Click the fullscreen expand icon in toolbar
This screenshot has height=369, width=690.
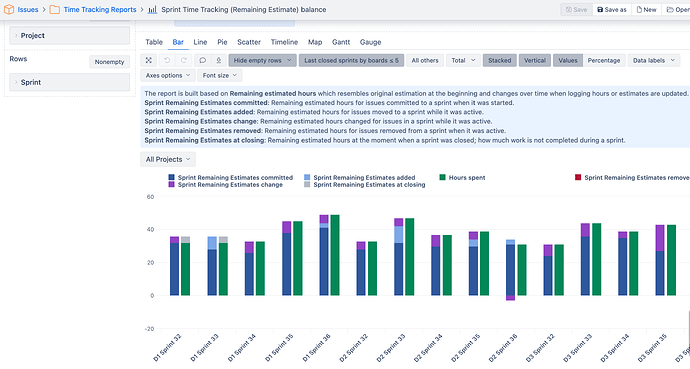click(149, 60)
